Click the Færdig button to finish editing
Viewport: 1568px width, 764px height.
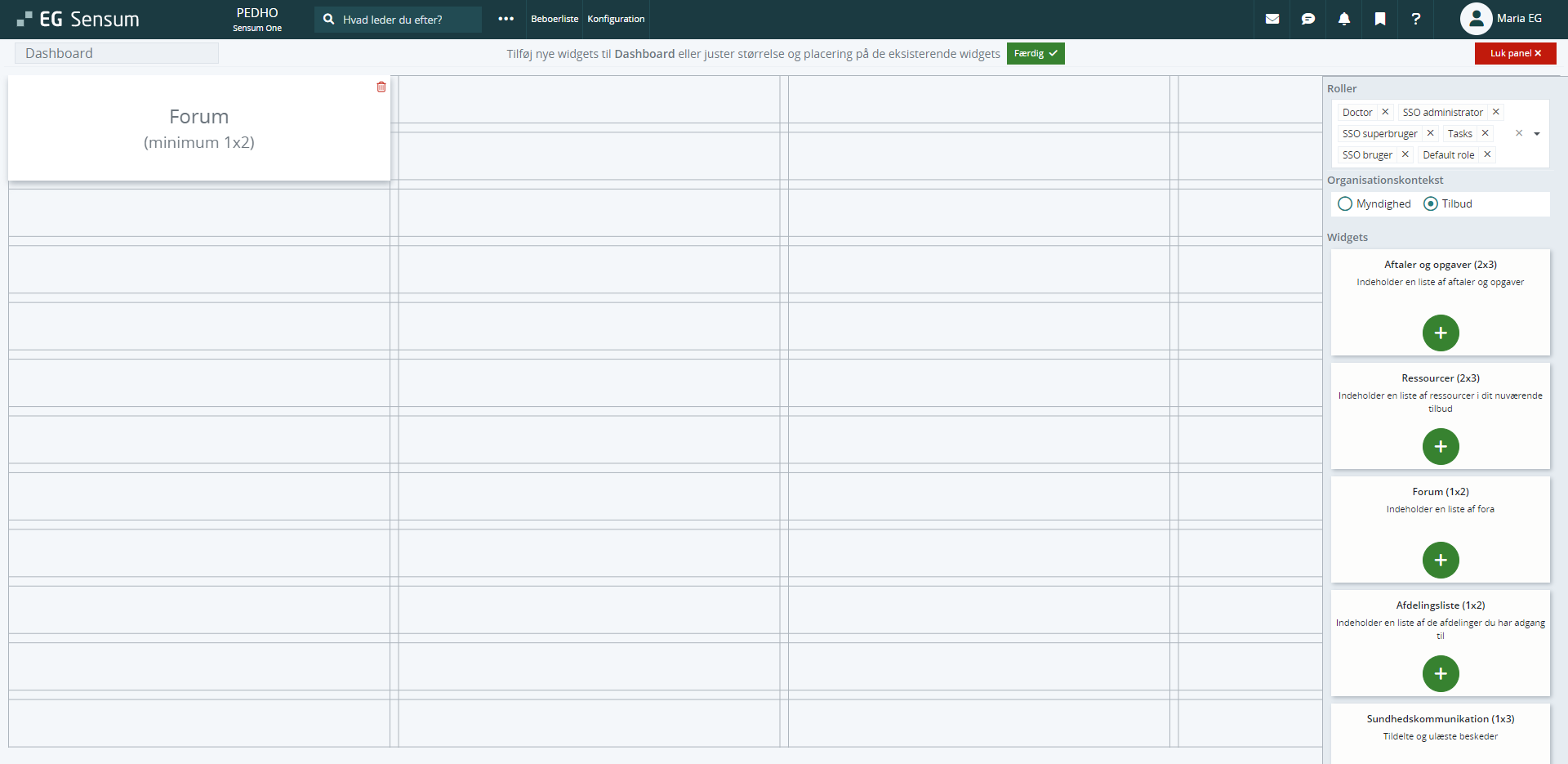pyautogui.click(x=1036, y=53)
